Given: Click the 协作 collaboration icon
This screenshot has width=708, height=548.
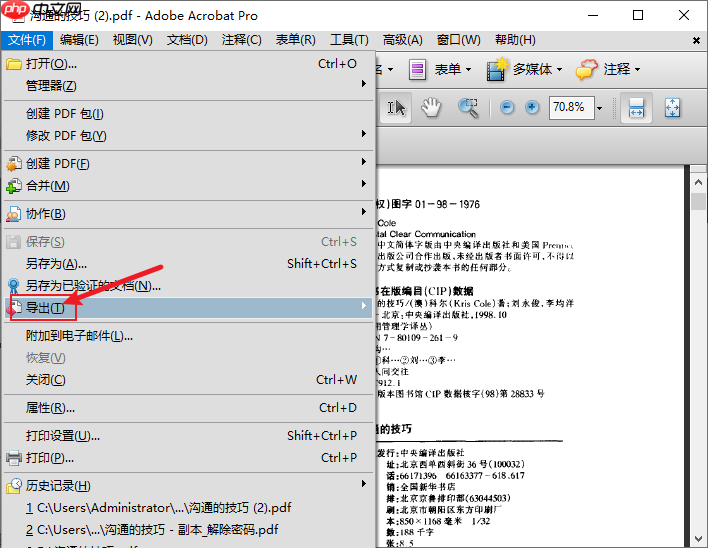Looking at the screenshot, I should click(14, 214).
